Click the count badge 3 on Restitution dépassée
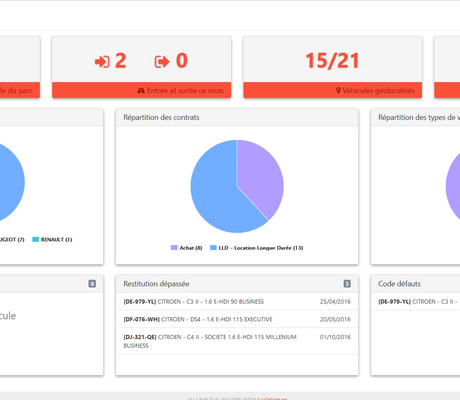The width and height of the screenshot is (460, 400). pyautogui.click(x=347, y=284)
